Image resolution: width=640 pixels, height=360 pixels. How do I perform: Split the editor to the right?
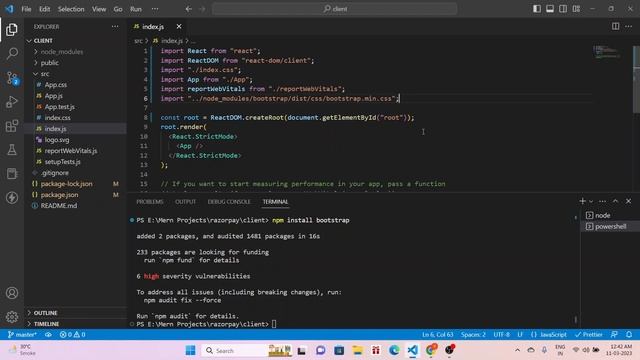coord(615,27)
